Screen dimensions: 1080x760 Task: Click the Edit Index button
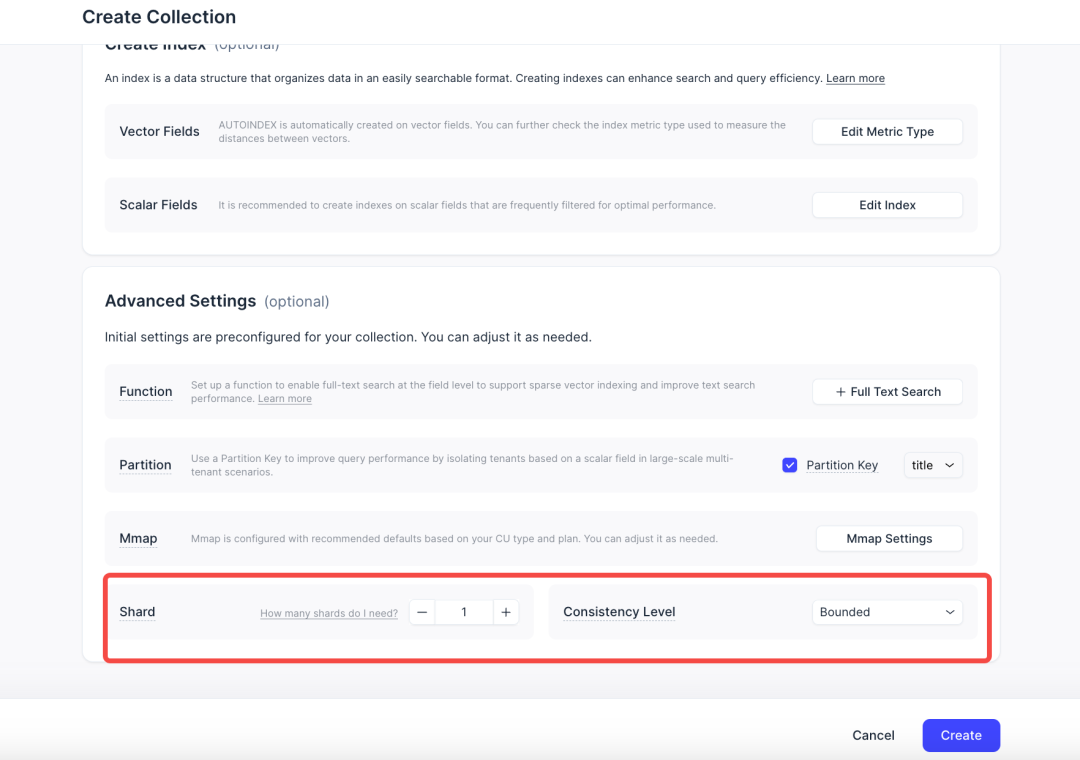(887, 205)
